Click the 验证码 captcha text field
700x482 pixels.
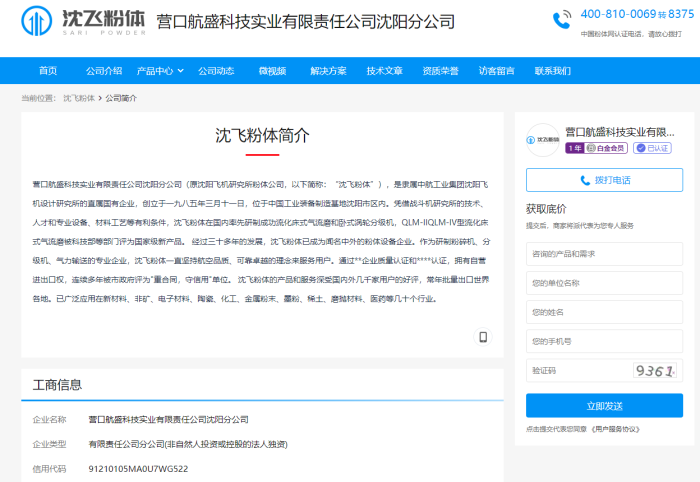[x=578, y=370]
